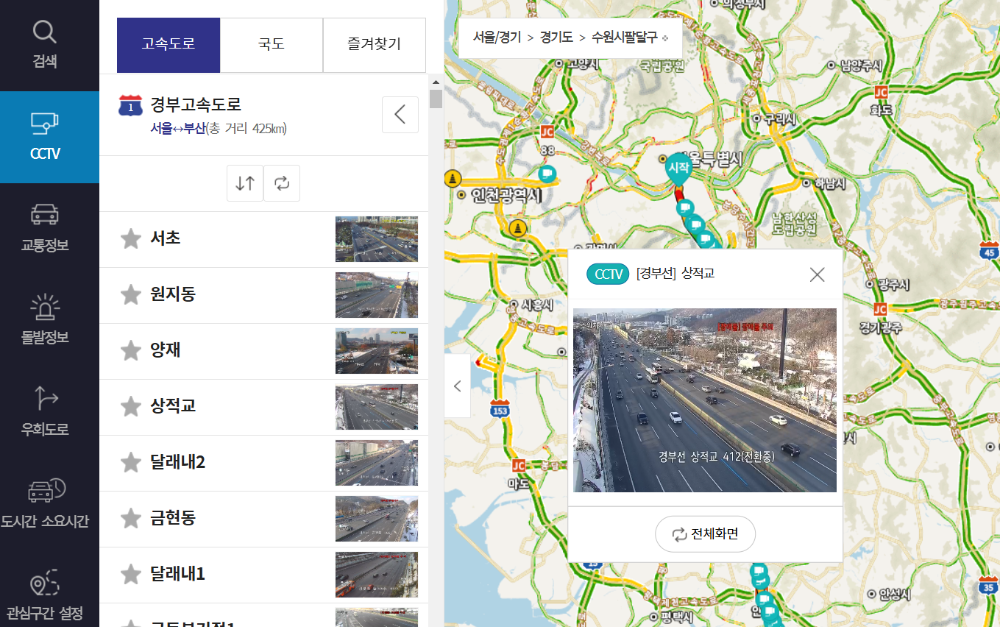Viewport: 1000px width, 627px height.
Task: Hide the CCTV list sidebar
Action: tap(458, 386)
